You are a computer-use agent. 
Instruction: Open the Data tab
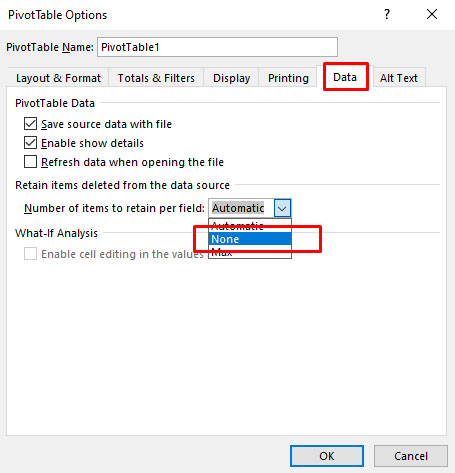click(345, 77)
